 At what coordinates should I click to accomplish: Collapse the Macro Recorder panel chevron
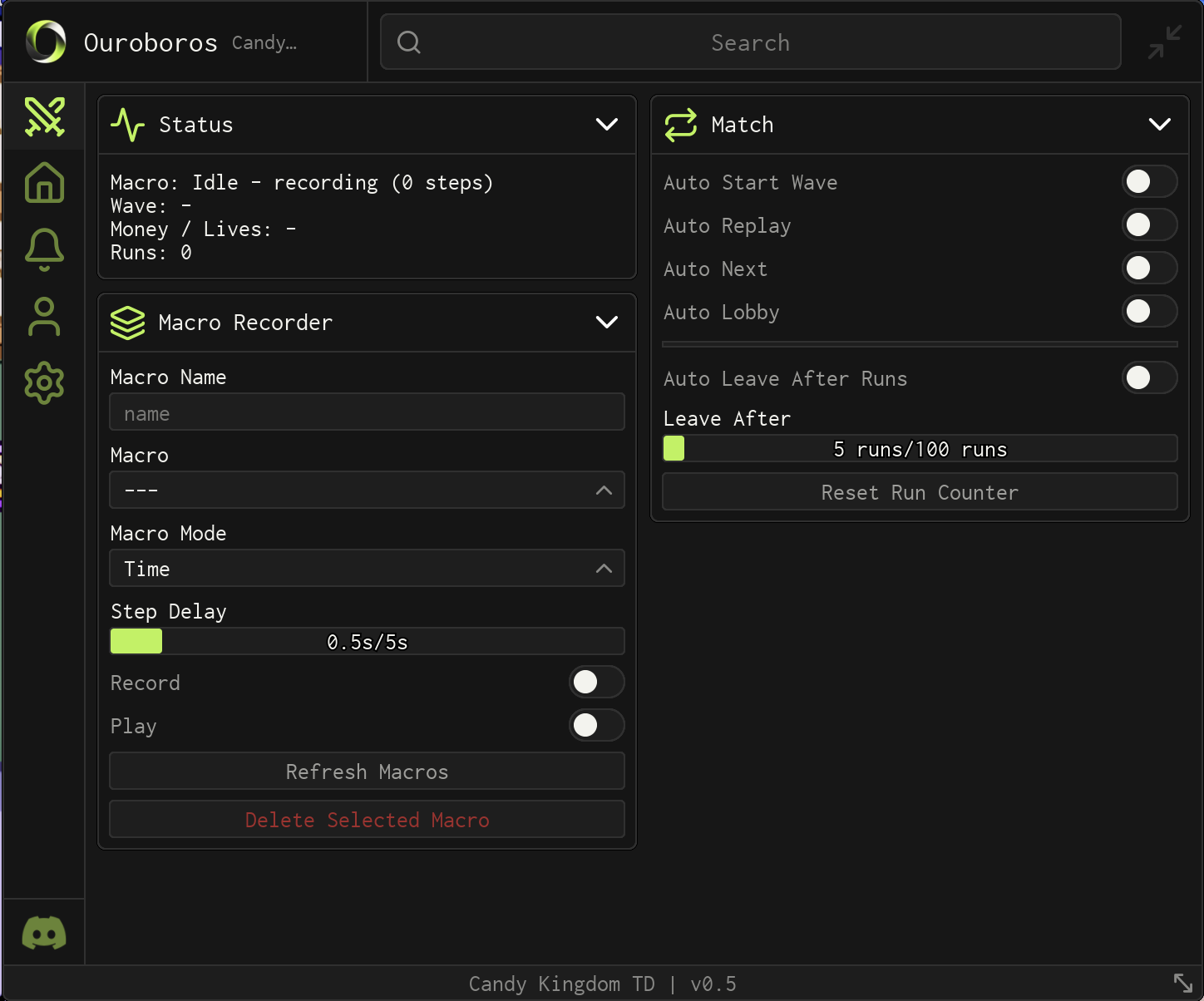coord(607,323)
